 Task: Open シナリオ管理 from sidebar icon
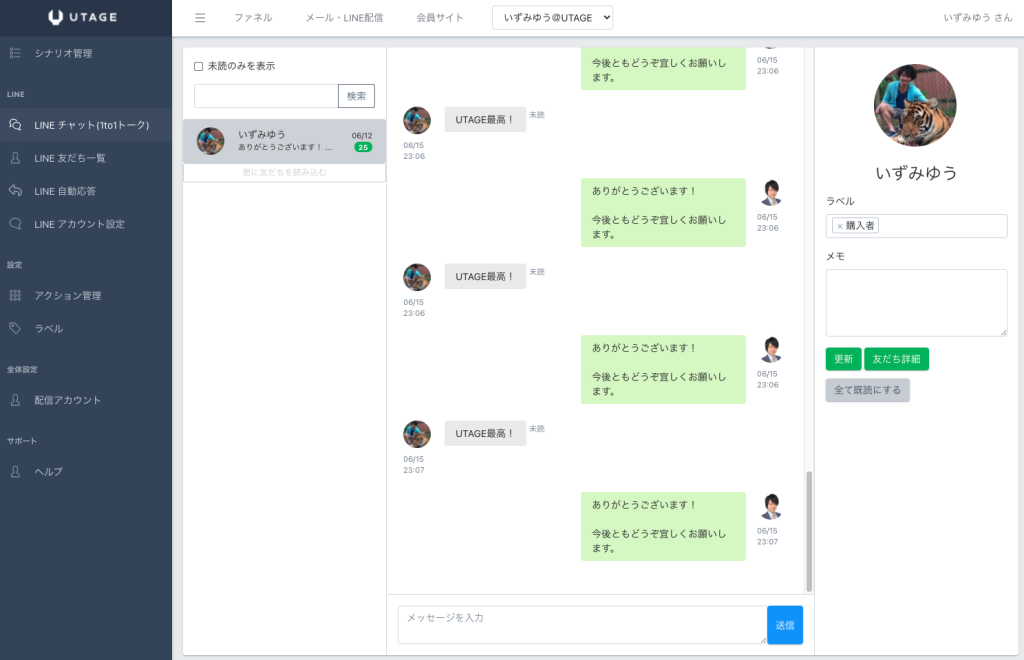[x=15, y=53]
